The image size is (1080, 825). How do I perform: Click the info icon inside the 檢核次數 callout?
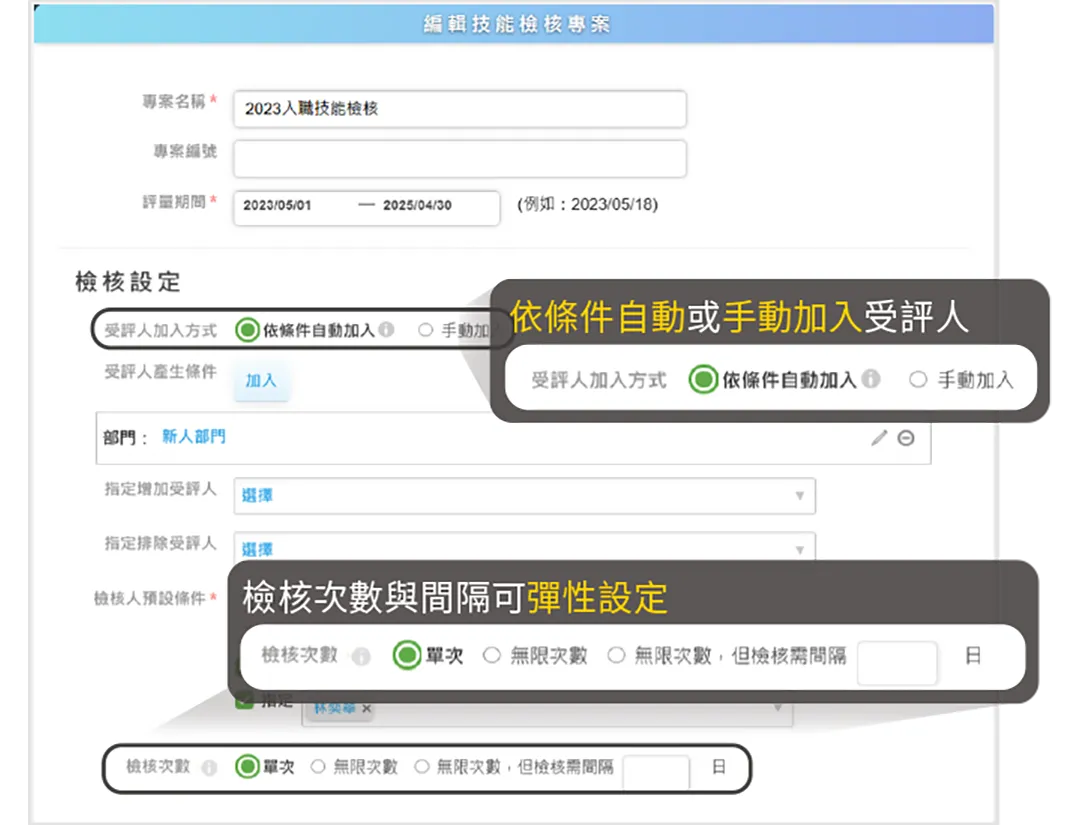point(361,655)
